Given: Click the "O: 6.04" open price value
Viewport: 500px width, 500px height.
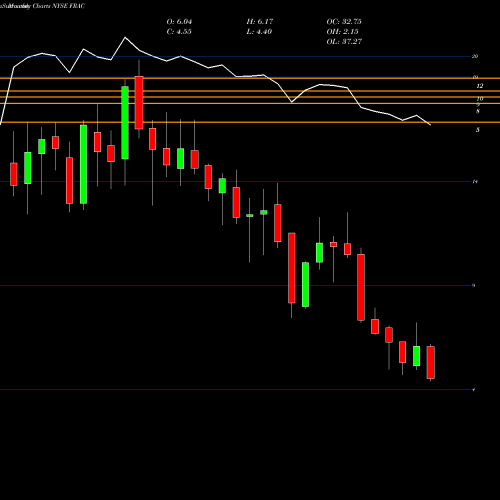Looking at the screenshot, I should pos(179,22).
